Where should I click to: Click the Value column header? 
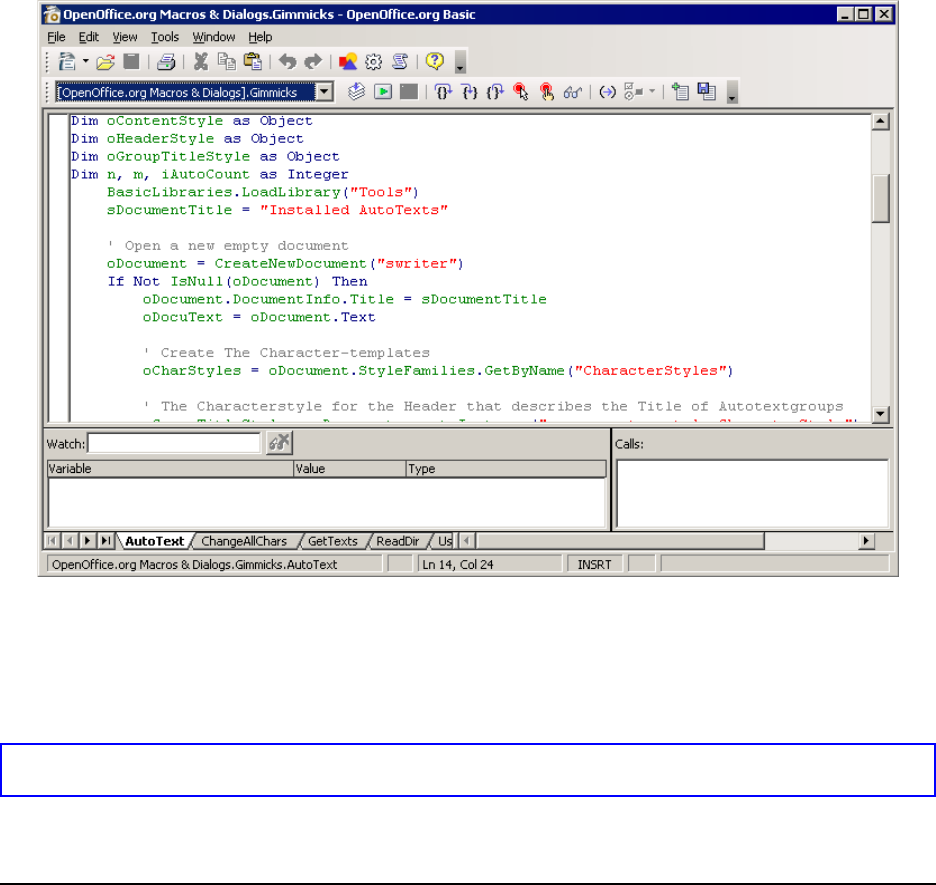(x=350, y=468)
